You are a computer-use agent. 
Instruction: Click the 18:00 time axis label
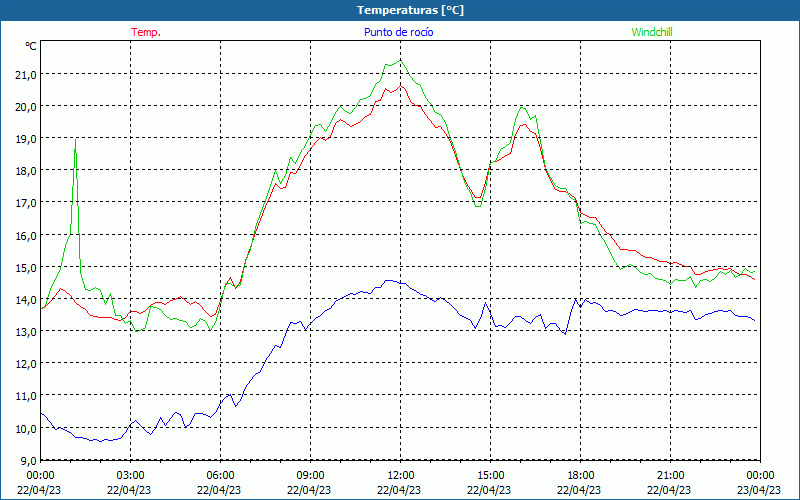[x=581, y=476]
